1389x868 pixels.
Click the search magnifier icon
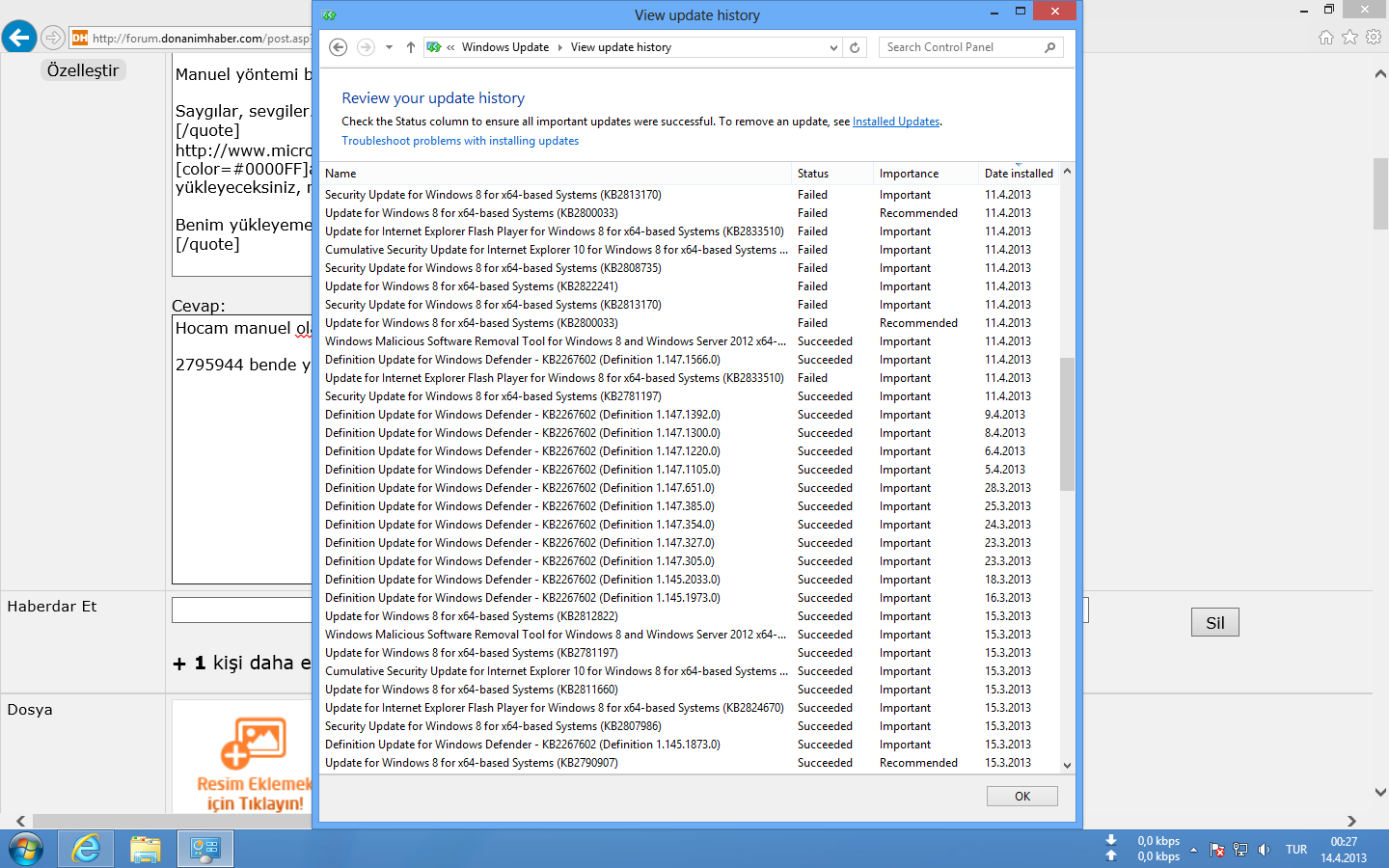pyautogui.click(x=1050, y=47)
